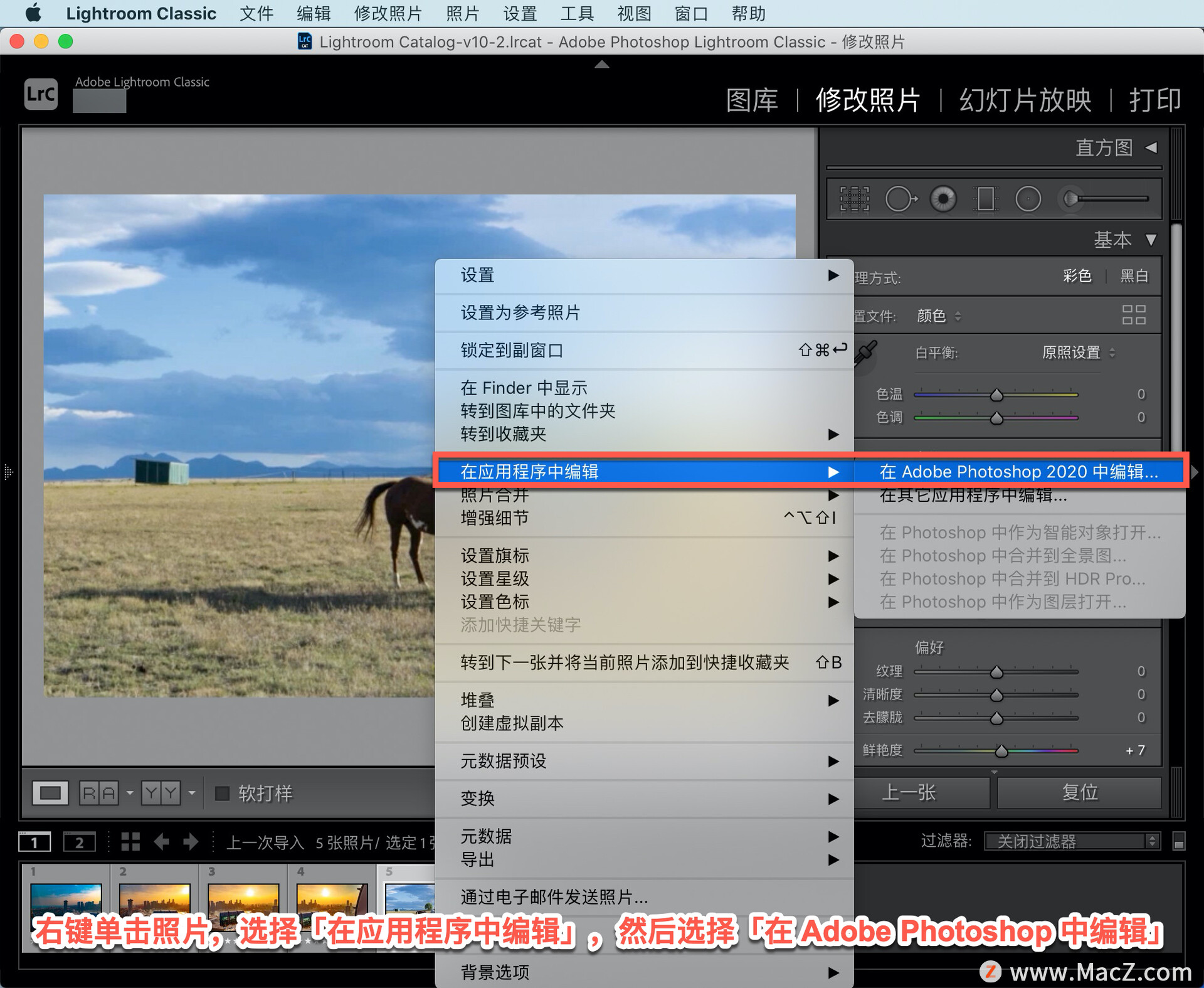The width and height of the screenshot is (1204, 988).
Task: Open Before/After view options dropdown arrow
Action: 192,793
